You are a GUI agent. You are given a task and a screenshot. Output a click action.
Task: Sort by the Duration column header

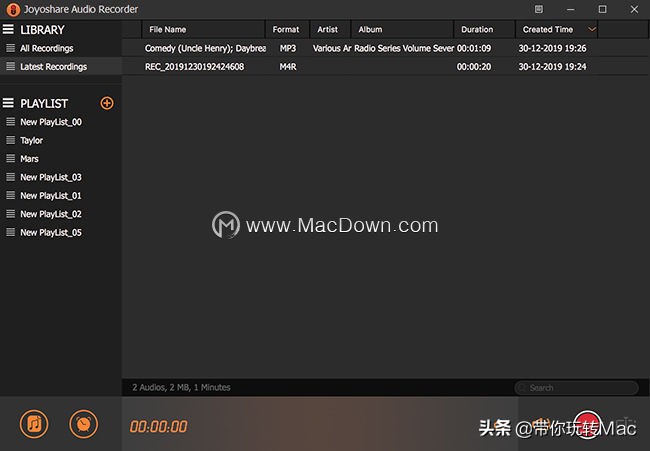click(x=485, y=29)
